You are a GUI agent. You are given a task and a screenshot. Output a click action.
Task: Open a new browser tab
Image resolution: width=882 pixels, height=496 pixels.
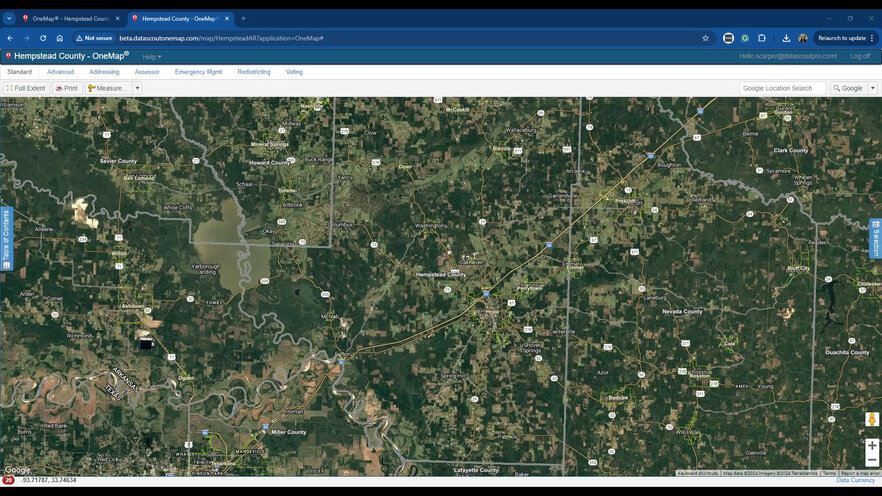[x=243, y=19]
